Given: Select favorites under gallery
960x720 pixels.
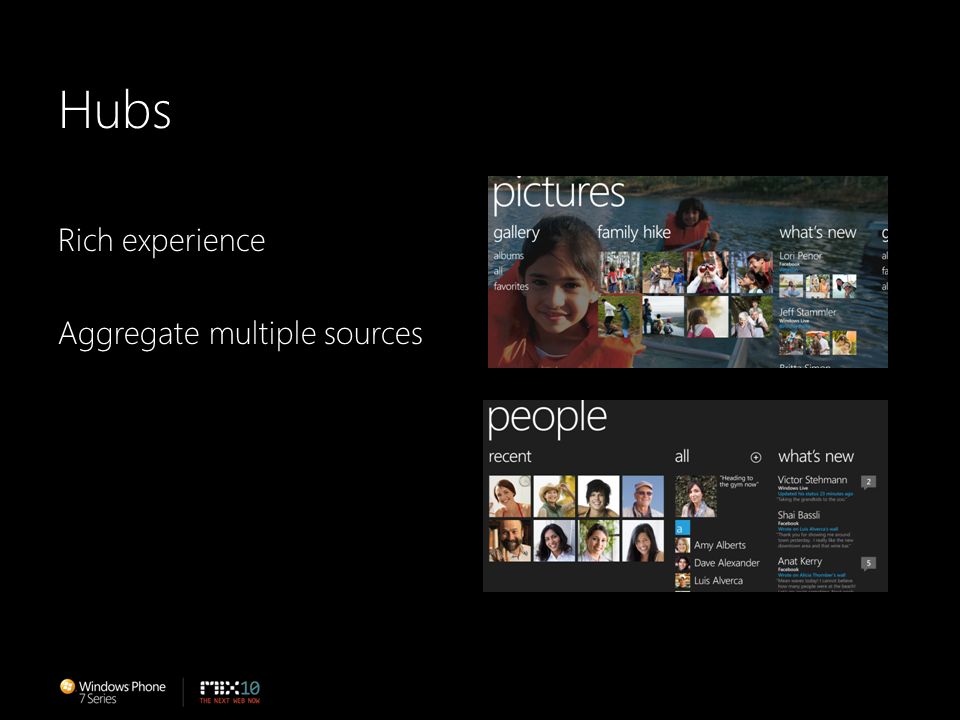Looking at the screenshot, I should (511, 286).
